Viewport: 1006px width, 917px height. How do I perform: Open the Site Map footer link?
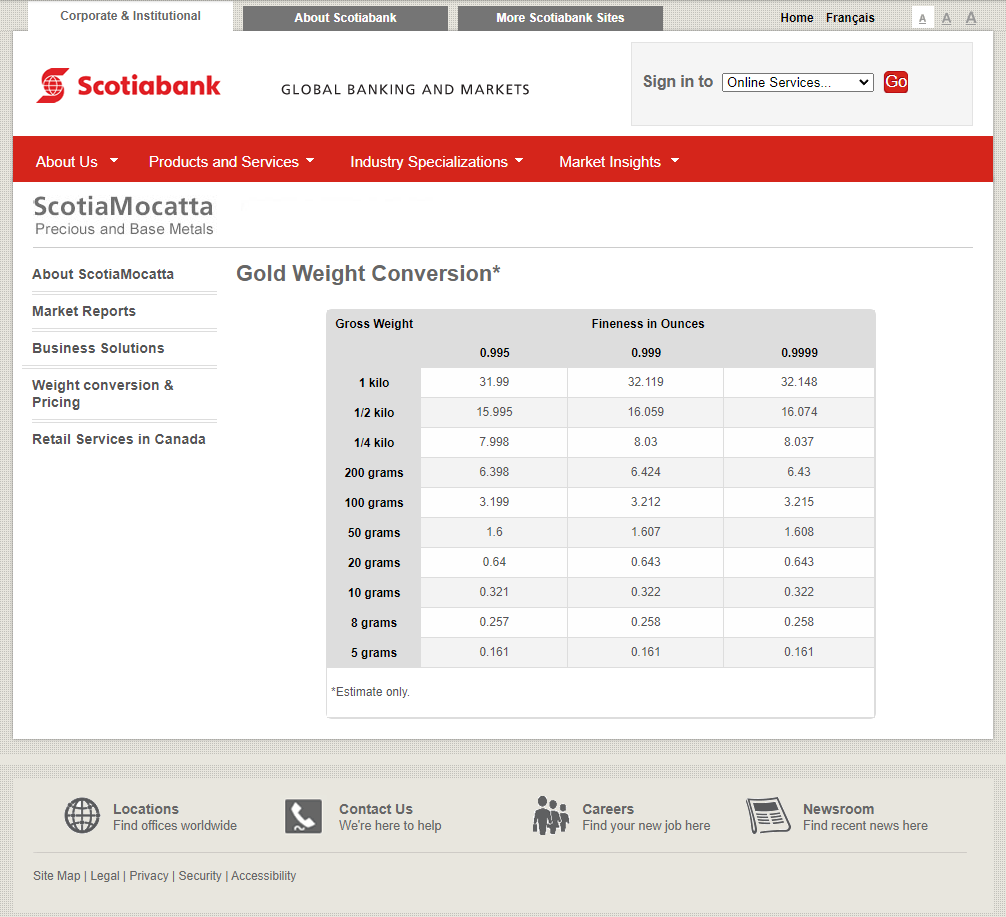56,876
